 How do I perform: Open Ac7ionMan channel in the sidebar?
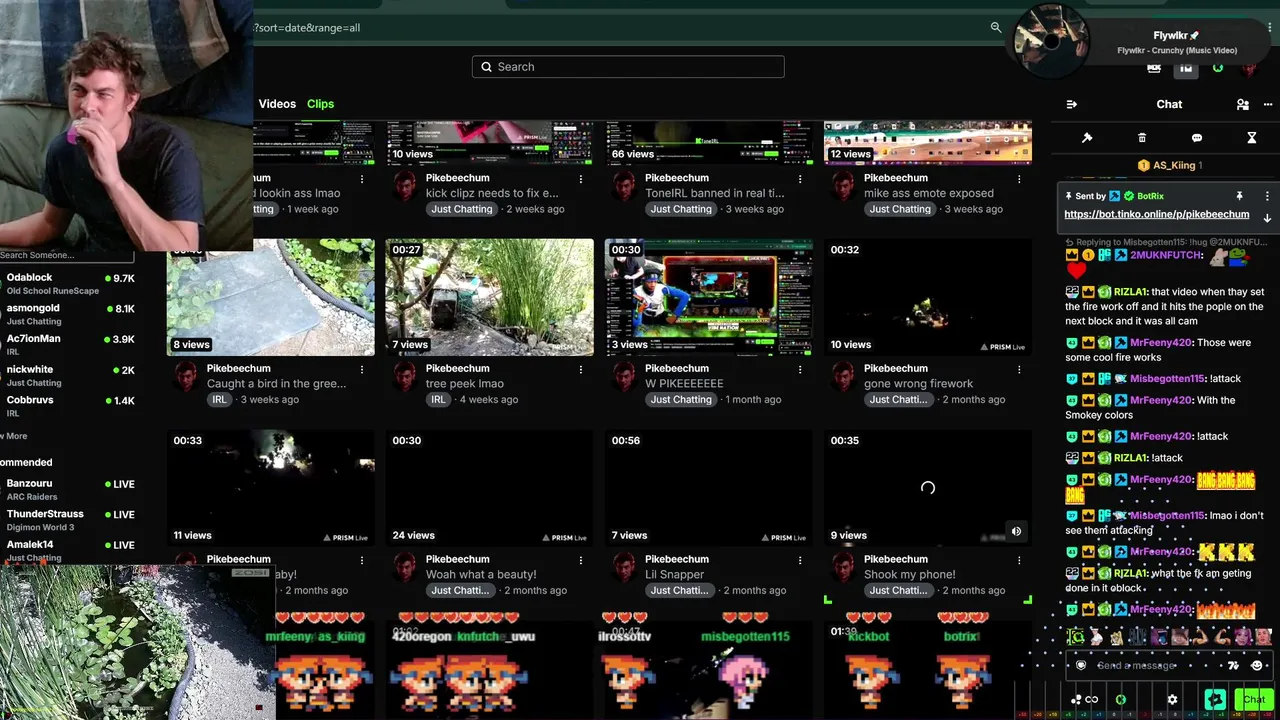(68, 345)
